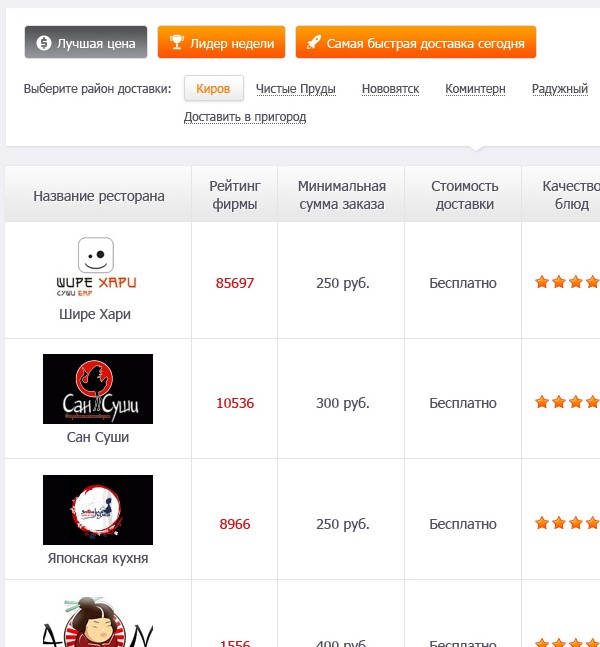This screenshot has width=600, height=647.
Task: Open the 'Шире Хари' restaurant name link
Action: 95,314
